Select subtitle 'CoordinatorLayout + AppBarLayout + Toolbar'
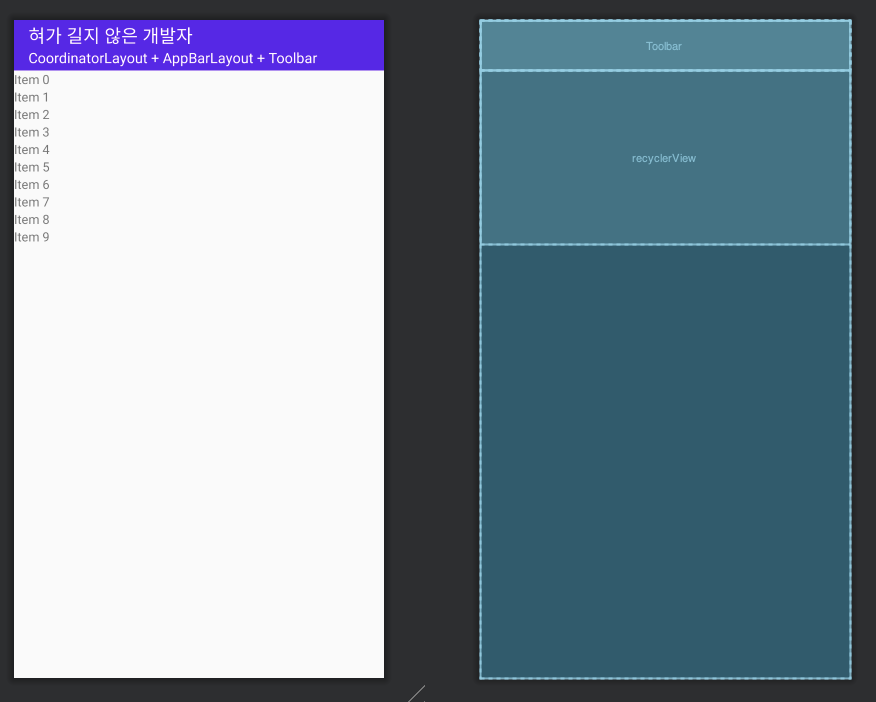This screenshot has width=876, height=702. [x=173, y=59]
